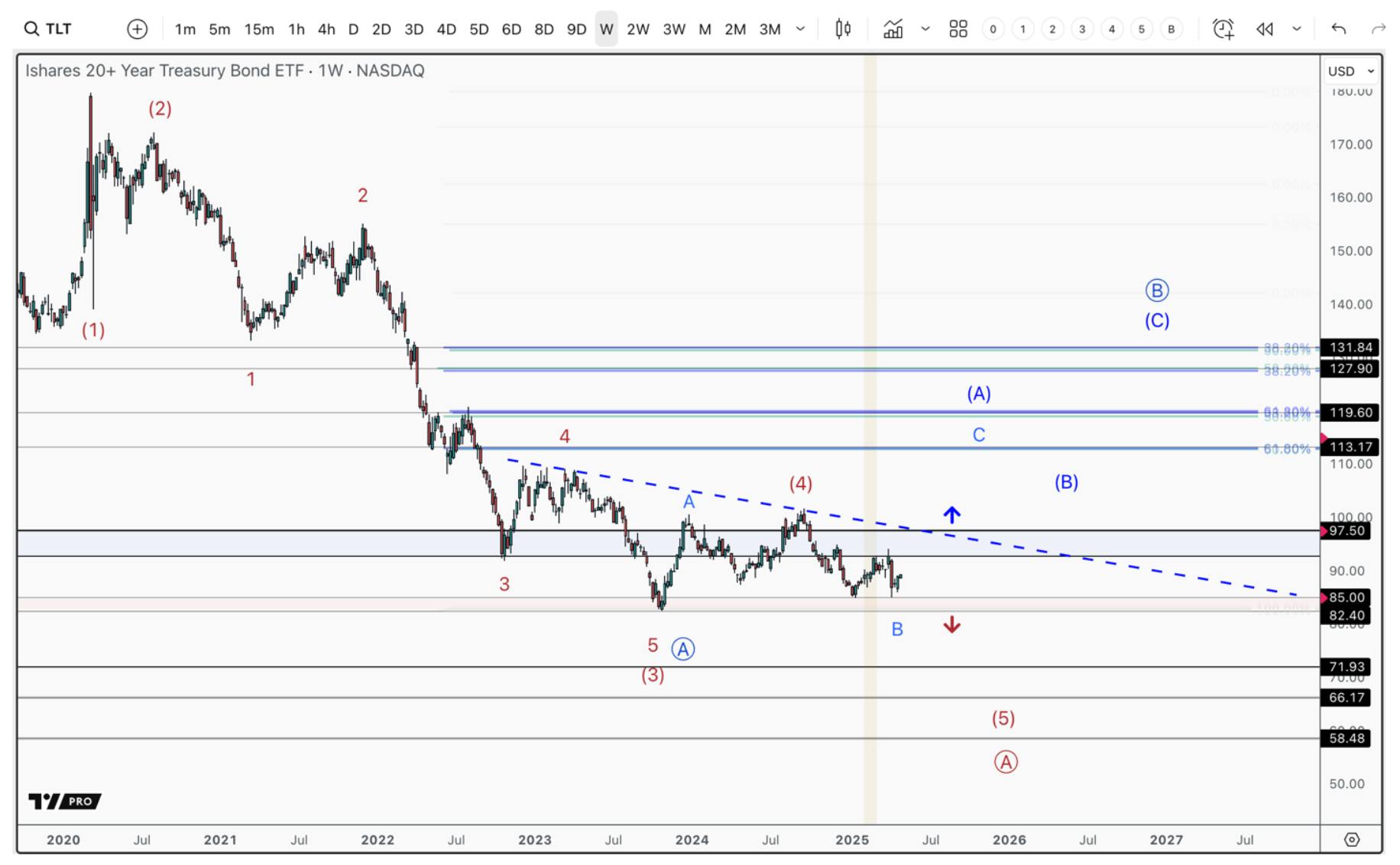The width and height of the screenshot is (1400, 865).
Task: Select the 8D timeframe
Action: [544, 29]
